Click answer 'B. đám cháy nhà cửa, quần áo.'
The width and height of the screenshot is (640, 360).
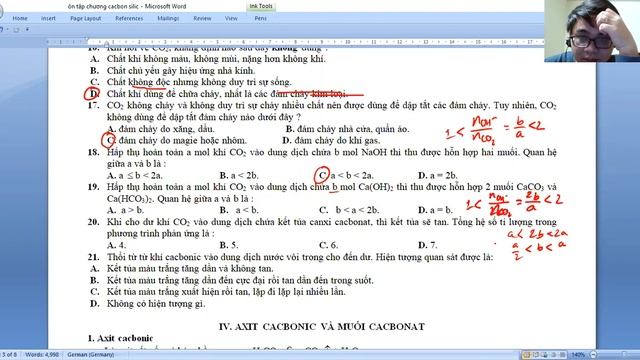click(347, 129)
